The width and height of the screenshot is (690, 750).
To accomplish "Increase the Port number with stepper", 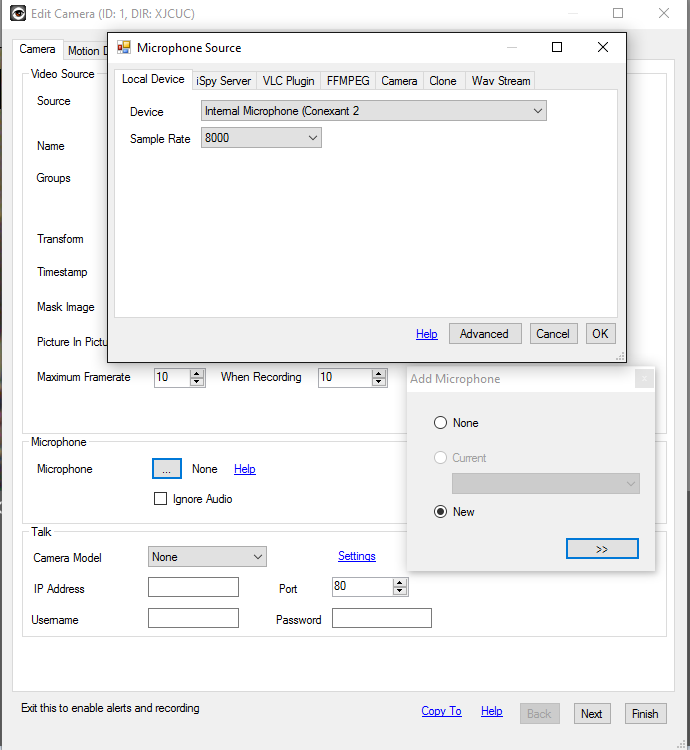I will [x=400, y=582].
